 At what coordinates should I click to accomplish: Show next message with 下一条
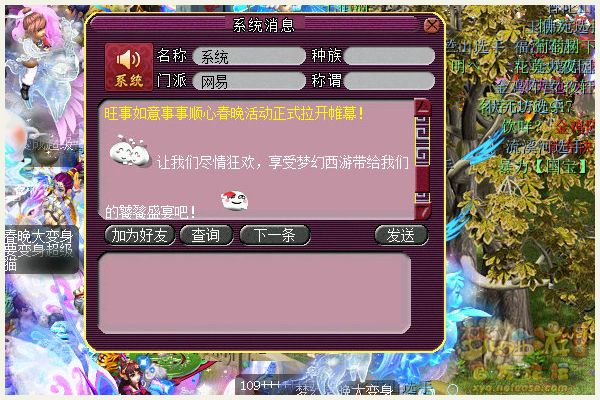[275, 235]
